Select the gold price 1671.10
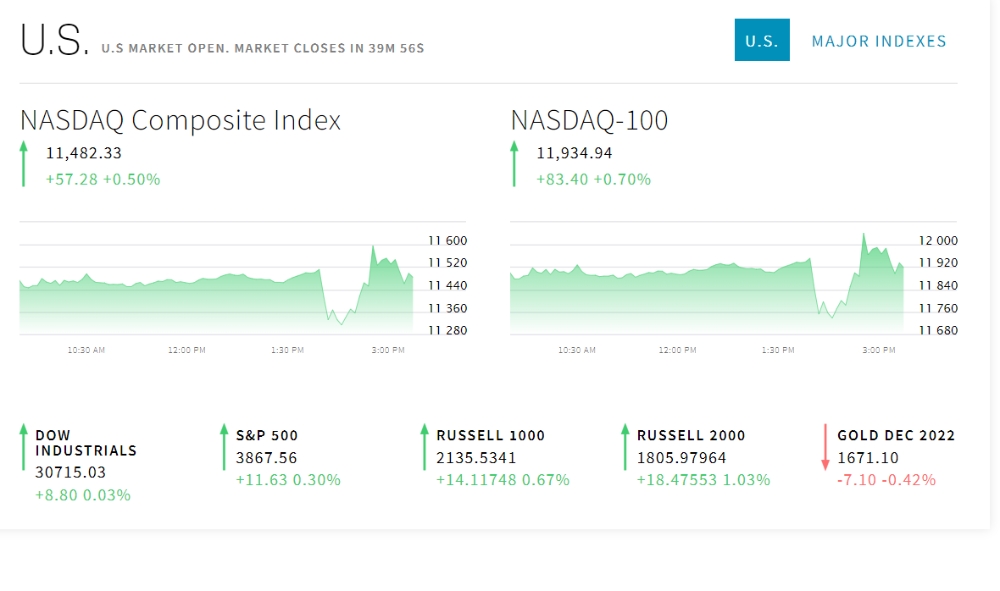The width and height of the screenshot is (1000, 591). (868, 458)
